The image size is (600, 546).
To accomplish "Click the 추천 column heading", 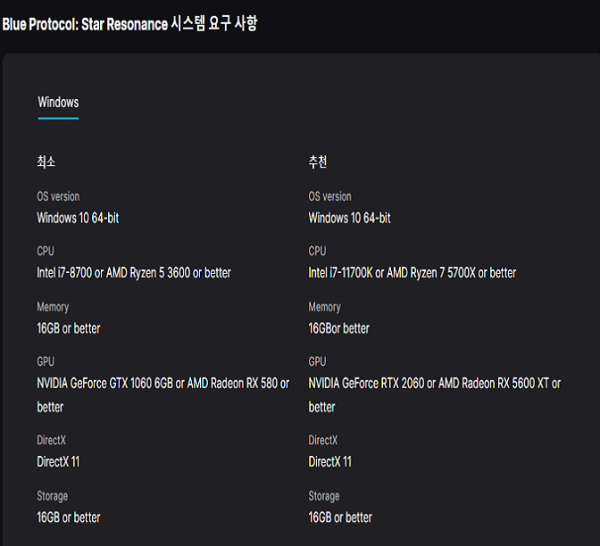I will (x=319, y=162).
